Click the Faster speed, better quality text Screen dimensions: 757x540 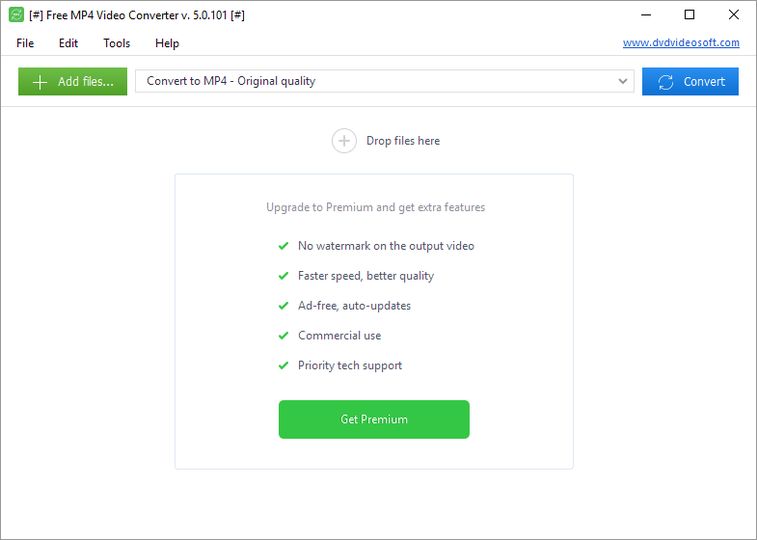(x=365, y=276)
